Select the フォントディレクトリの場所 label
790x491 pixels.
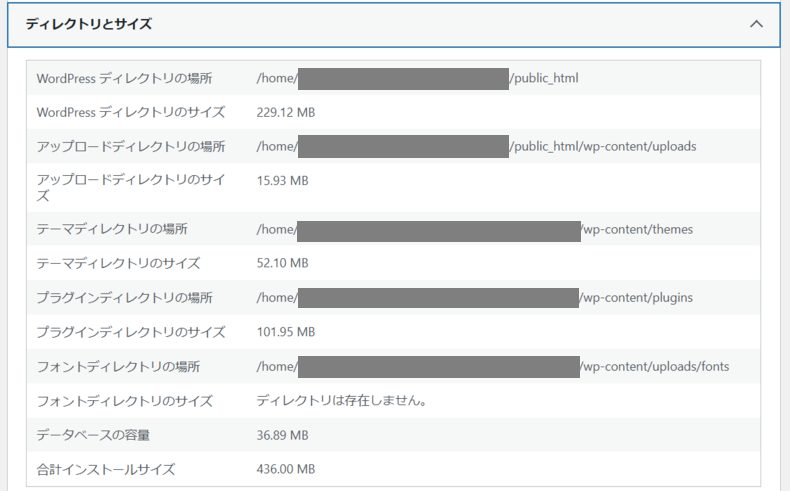[118, 367]
